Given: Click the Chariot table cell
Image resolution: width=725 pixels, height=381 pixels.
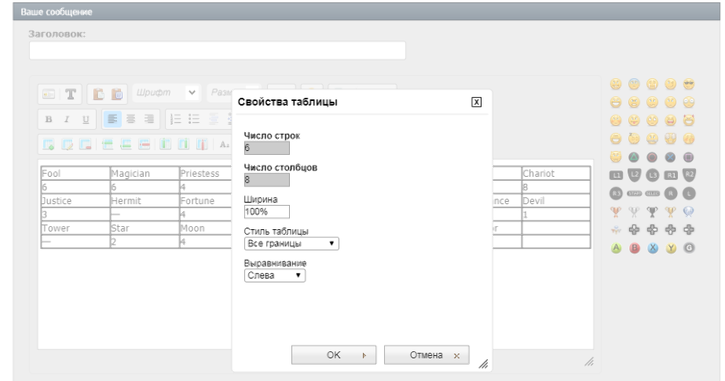Looking at the screenshot, I should coord(556,173).
